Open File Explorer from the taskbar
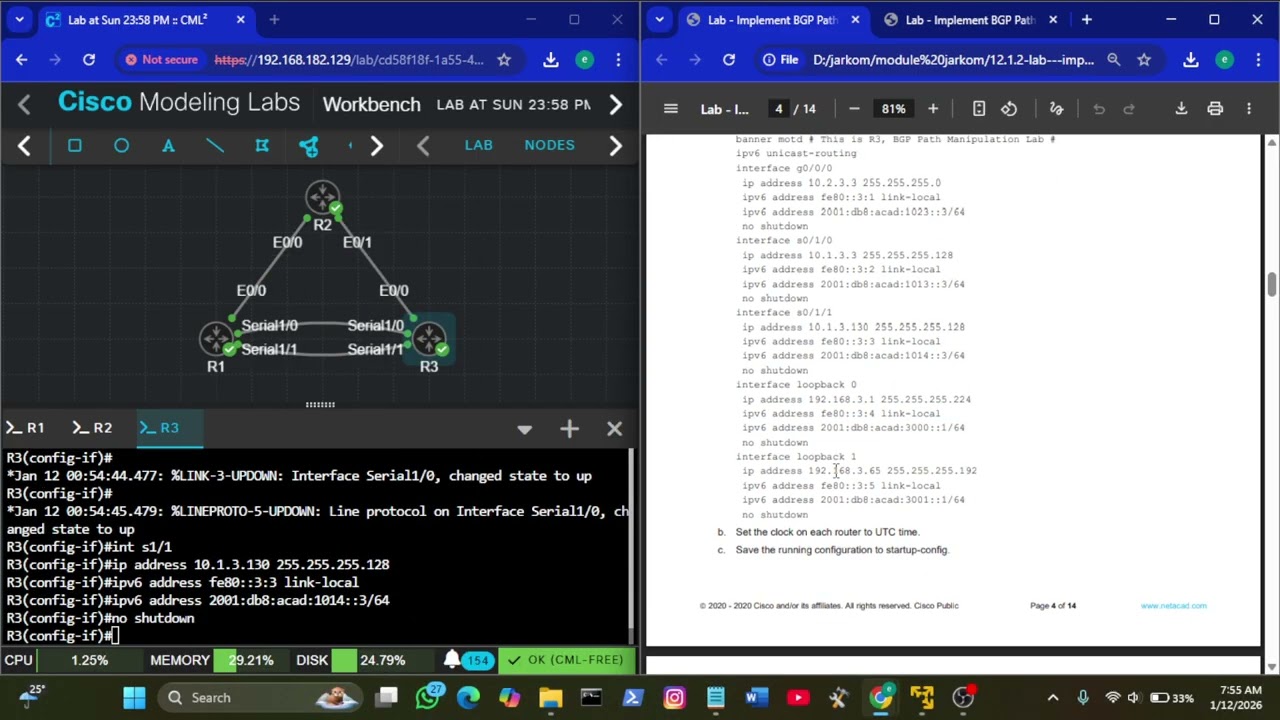The width and height of the screenshot is (1280, 720). point(550,698)
